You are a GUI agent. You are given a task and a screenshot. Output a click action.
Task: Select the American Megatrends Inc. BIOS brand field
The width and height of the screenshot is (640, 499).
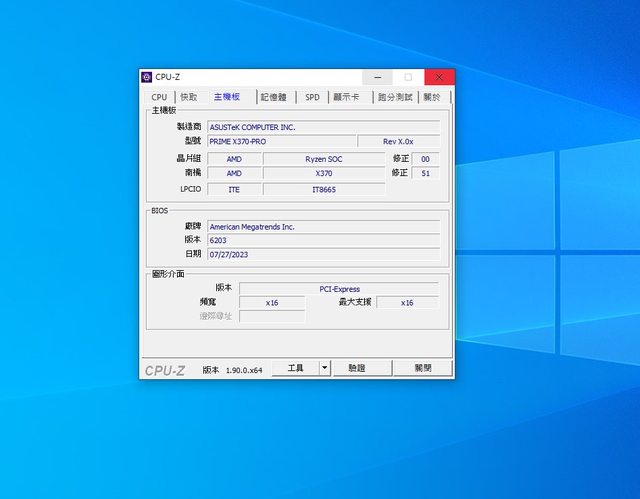point(322,227)
